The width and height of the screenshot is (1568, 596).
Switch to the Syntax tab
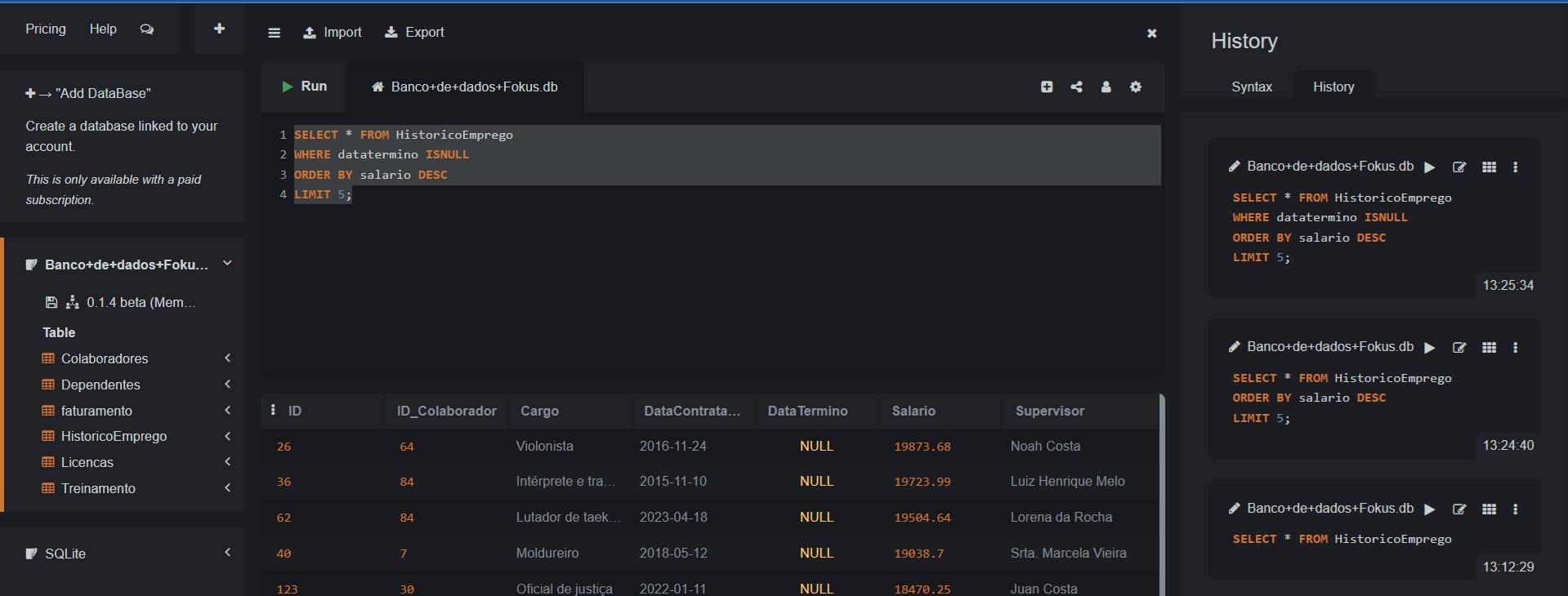click(1251, 87)
